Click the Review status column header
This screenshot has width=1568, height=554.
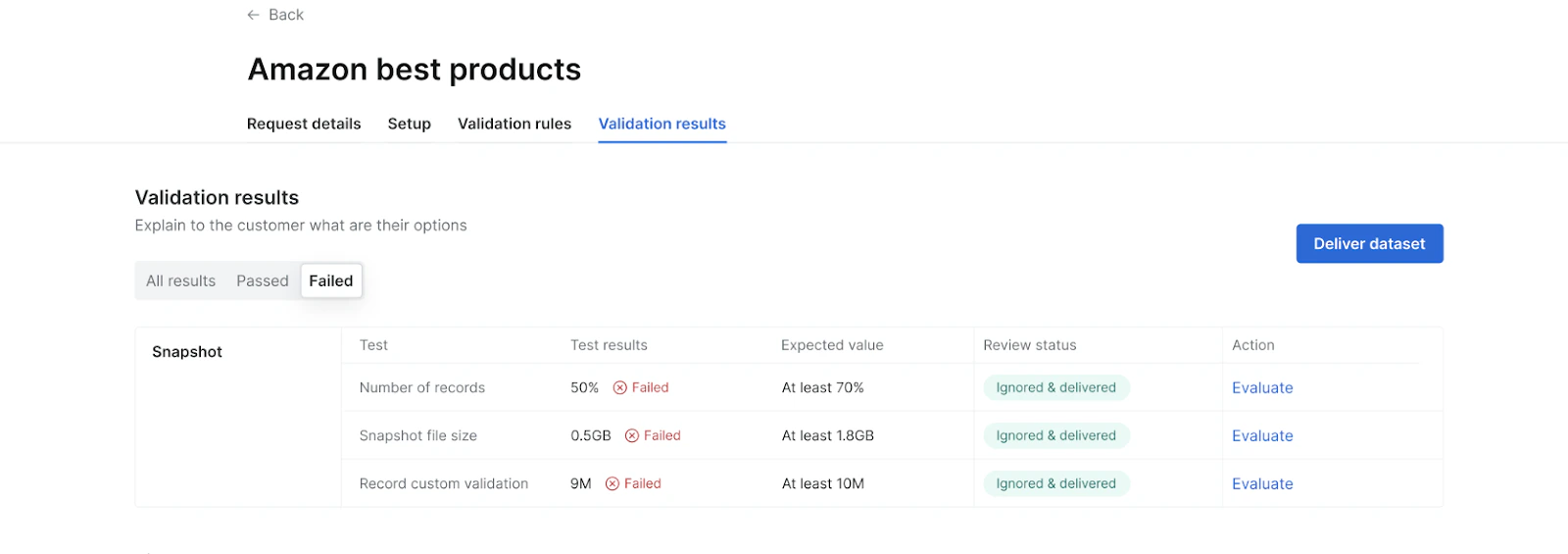pos(1030,345)
